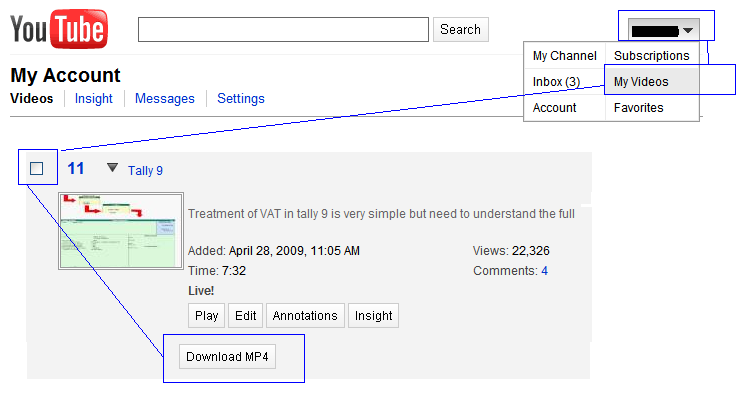Viewport: 741px width, 398px height.
Task: Tick the checkbox for video 11
Action: pos(36,168)
